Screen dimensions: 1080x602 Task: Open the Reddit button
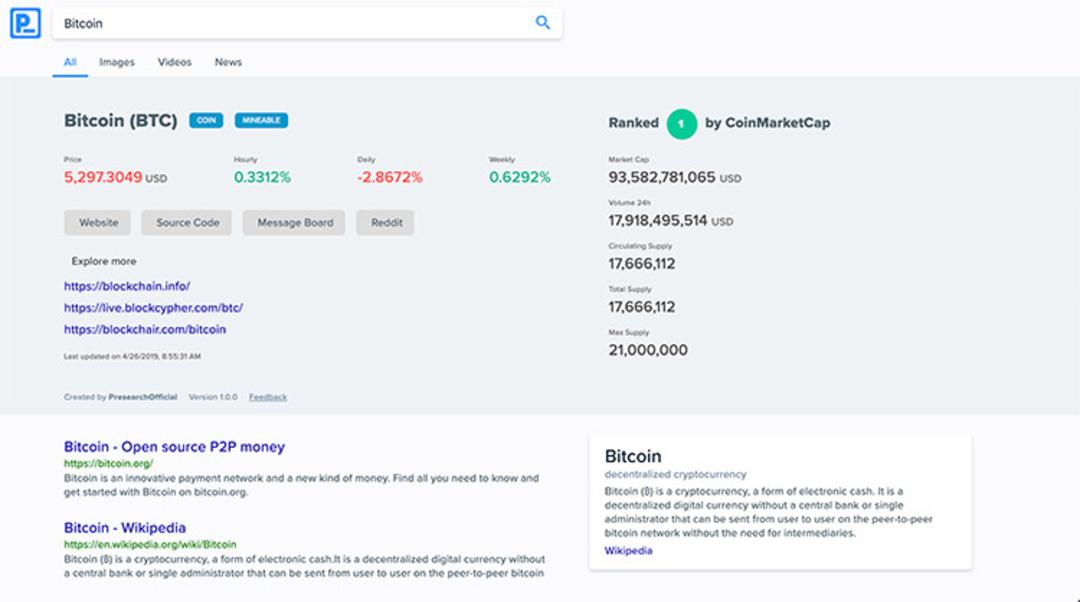click(386, 222)
